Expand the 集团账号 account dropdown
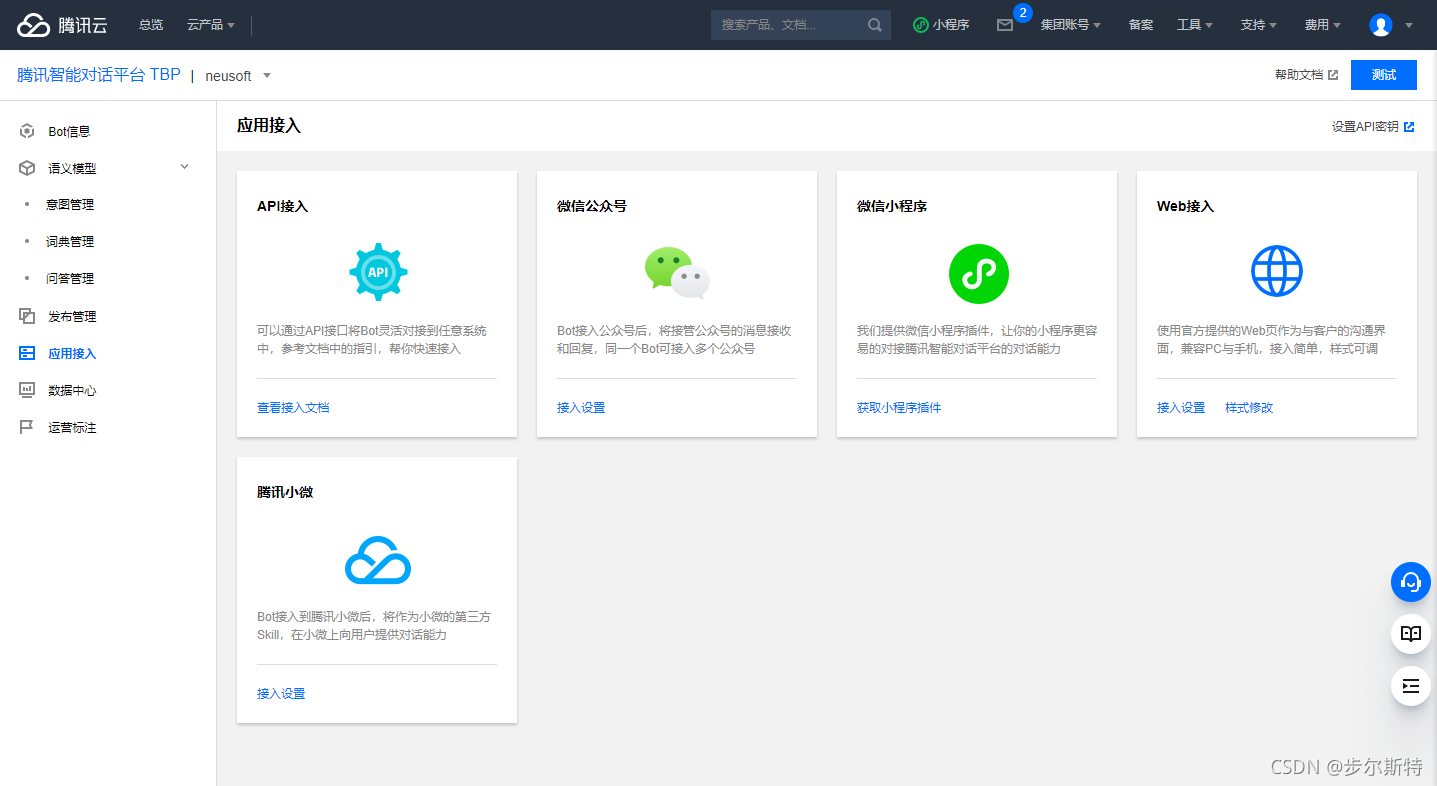The image size is (1437, 786). click(1070, 25)
